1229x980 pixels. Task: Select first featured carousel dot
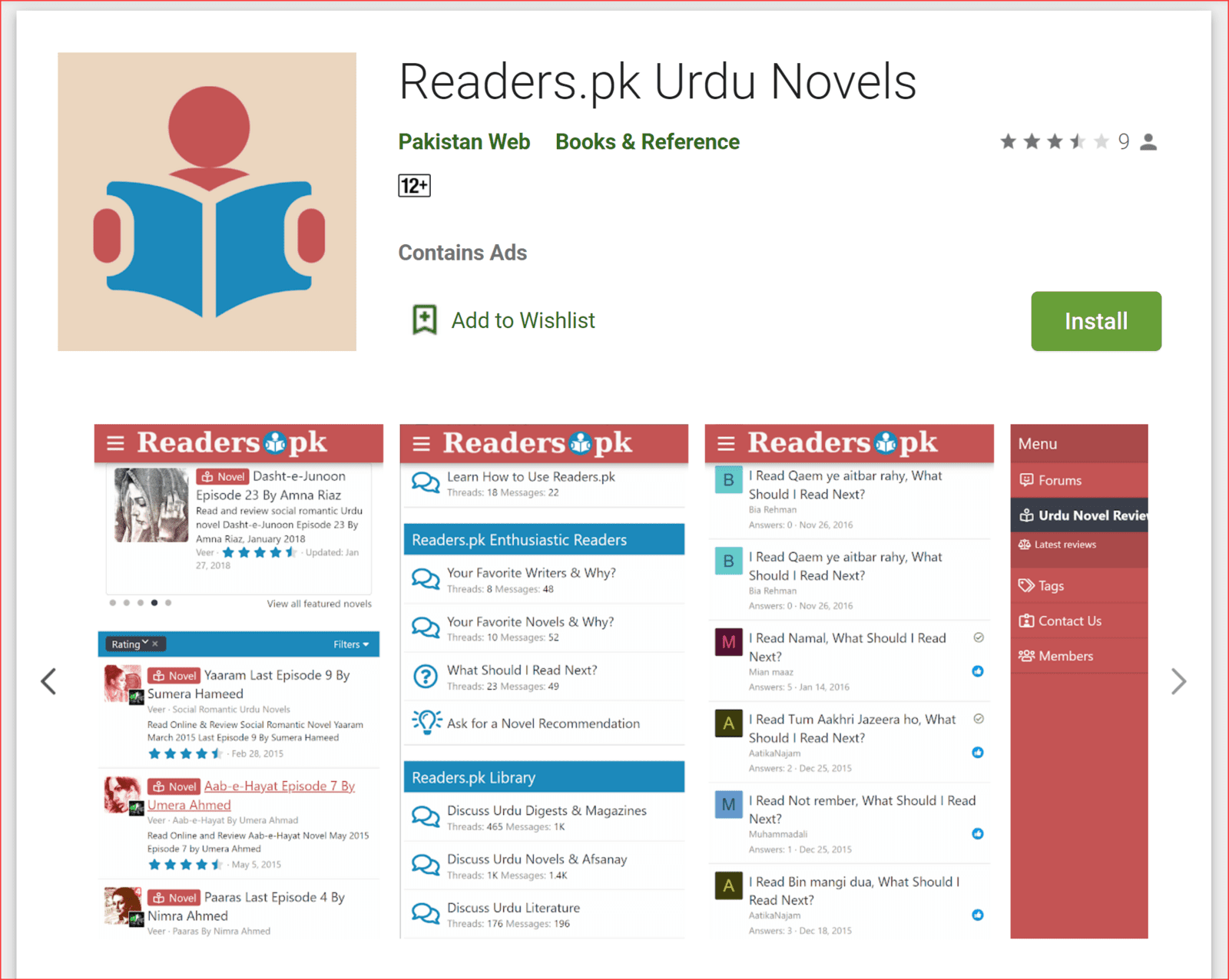pos(113,603)
